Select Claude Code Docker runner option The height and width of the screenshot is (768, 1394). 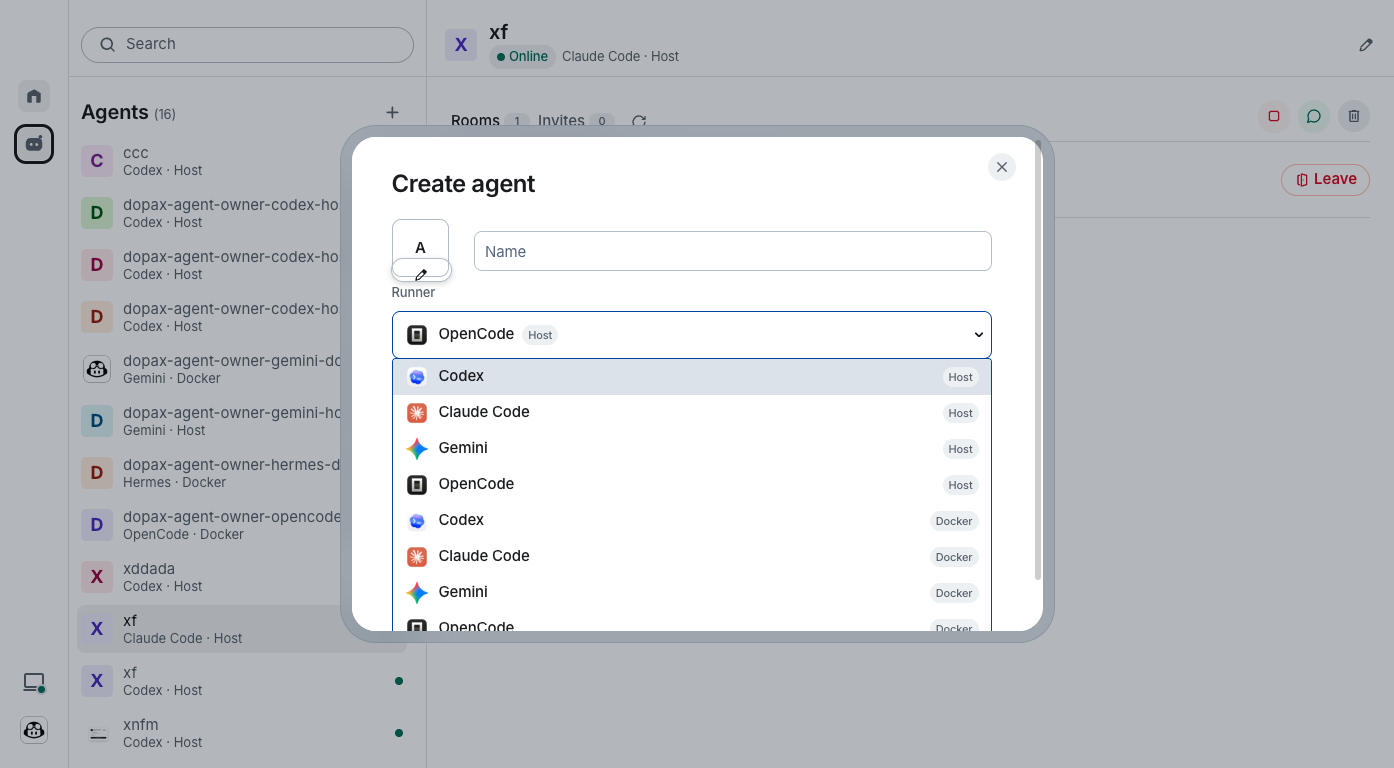pos(691,557)
